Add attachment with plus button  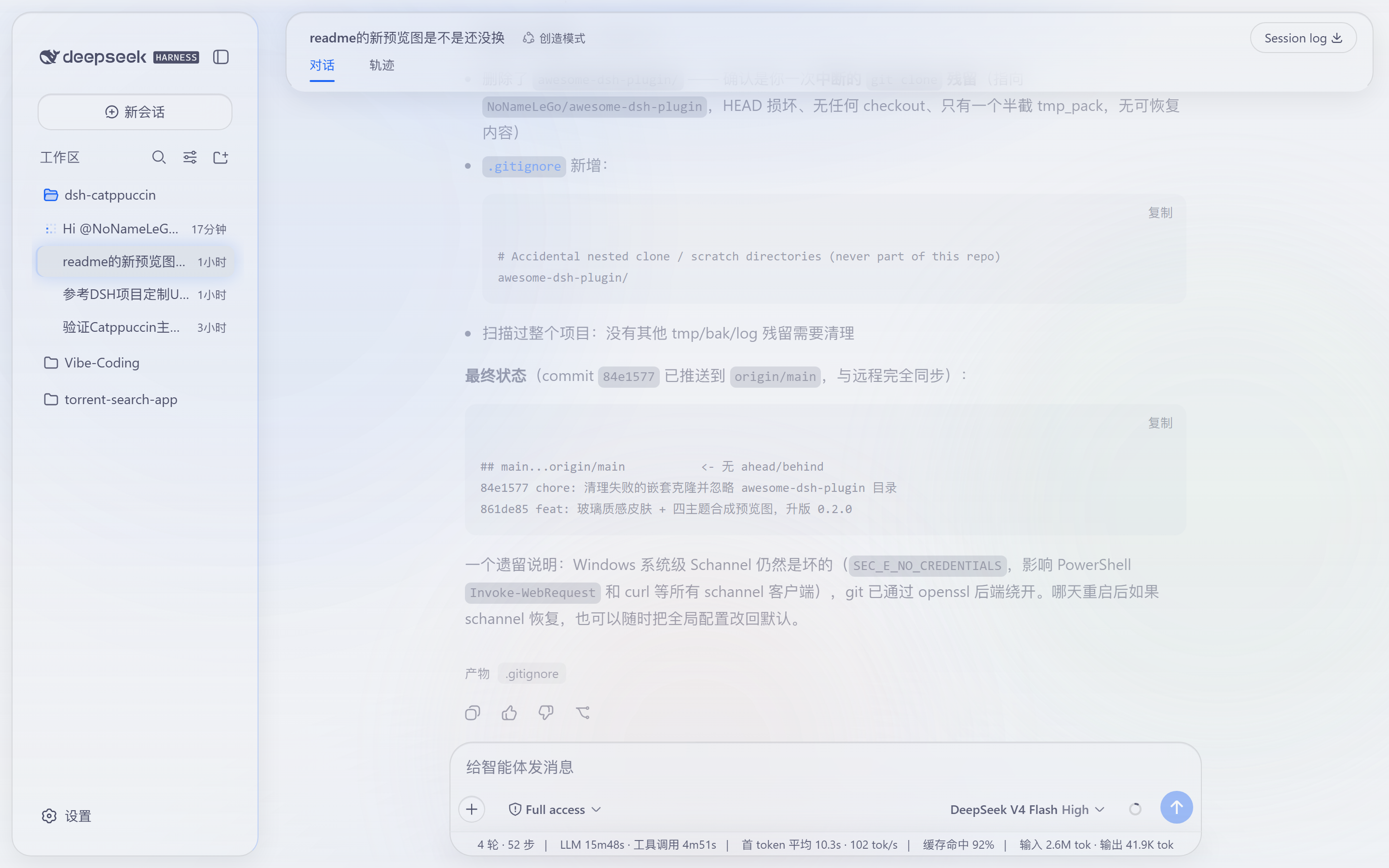472,810
